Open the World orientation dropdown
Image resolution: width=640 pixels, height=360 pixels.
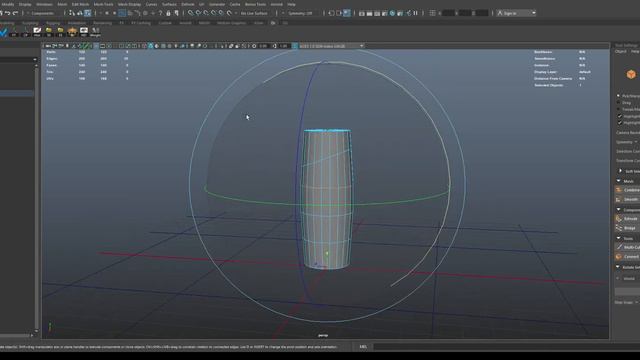pos(629,279)
